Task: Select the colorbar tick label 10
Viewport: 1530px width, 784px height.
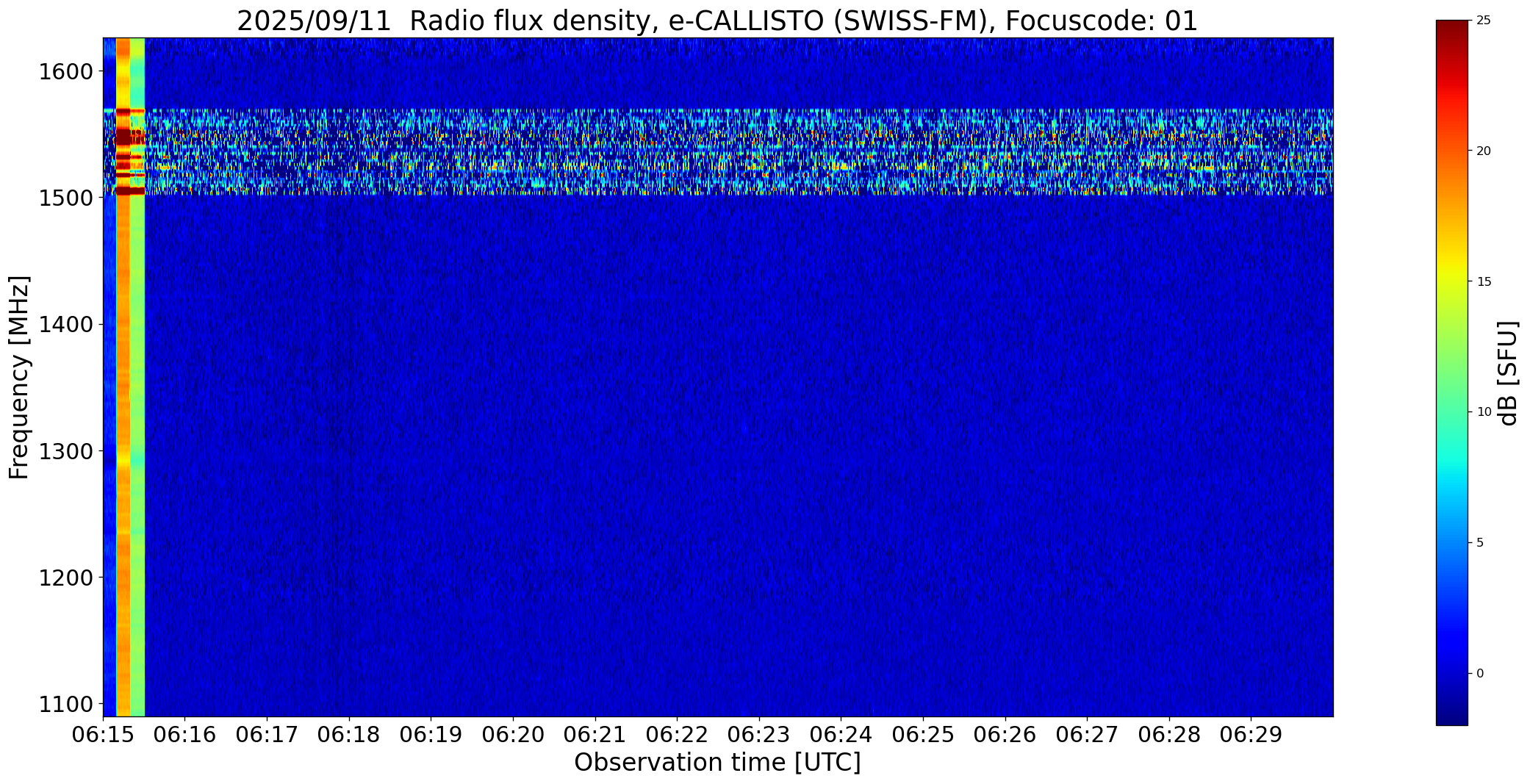Action: click(1484, 412)
